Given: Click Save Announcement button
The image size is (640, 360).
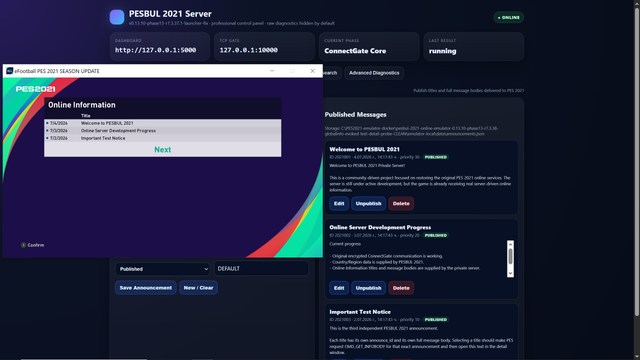Looking at the screenshot, I should (x=146, y=288).
